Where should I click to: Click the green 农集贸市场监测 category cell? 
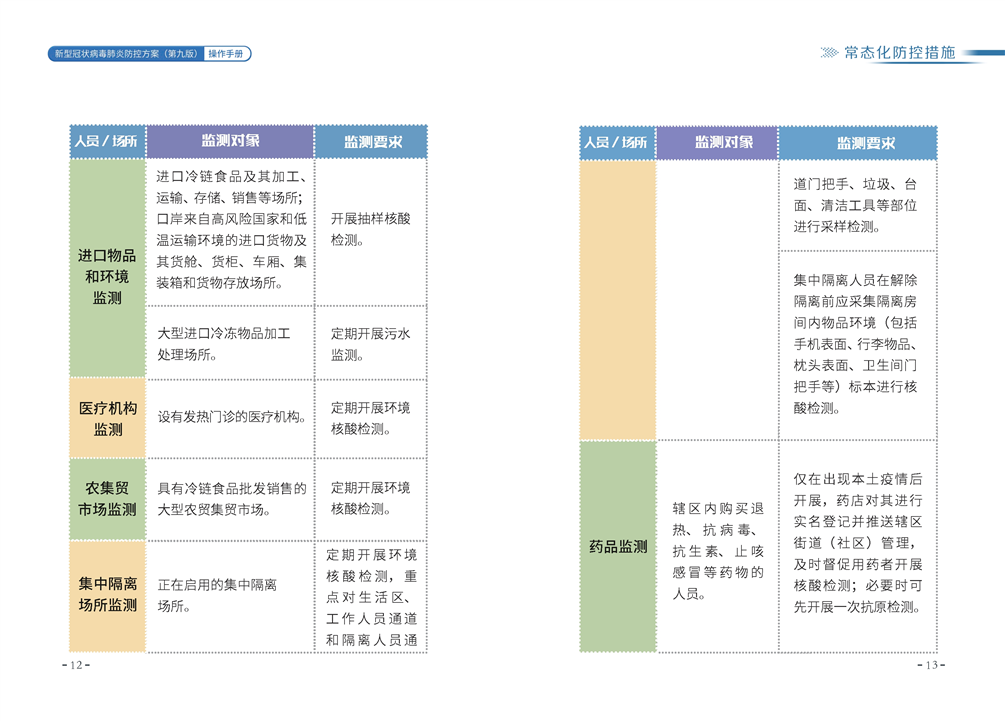tap(107, 498)
